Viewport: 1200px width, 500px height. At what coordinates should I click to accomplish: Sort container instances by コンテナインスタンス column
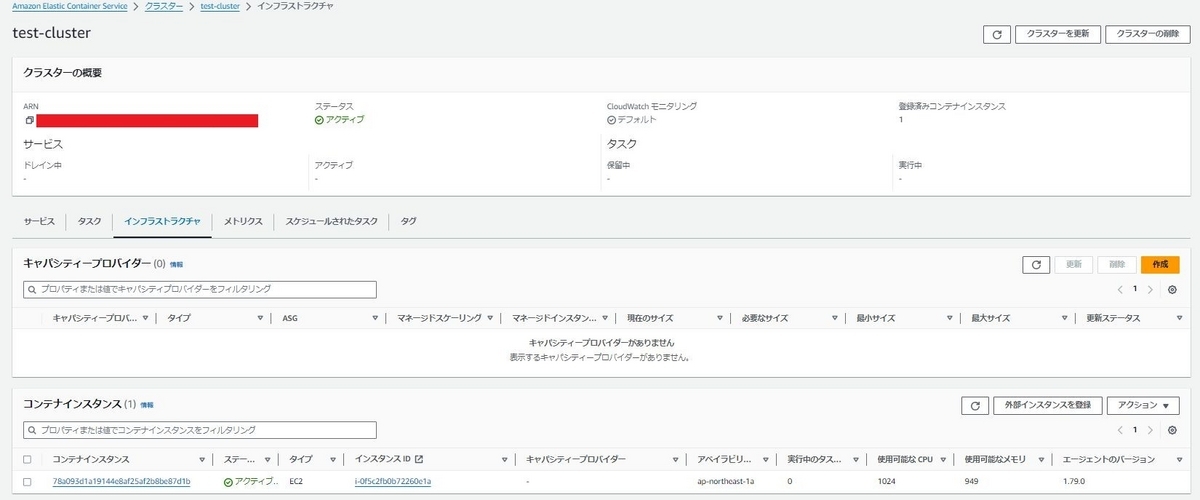click(x=201, y=459)
